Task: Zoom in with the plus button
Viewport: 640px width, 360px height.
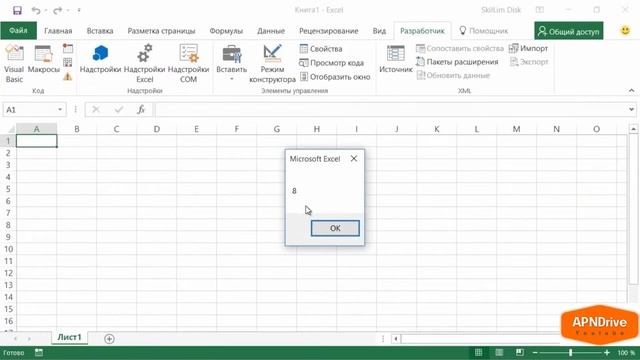Action: [x=607, y=353]
